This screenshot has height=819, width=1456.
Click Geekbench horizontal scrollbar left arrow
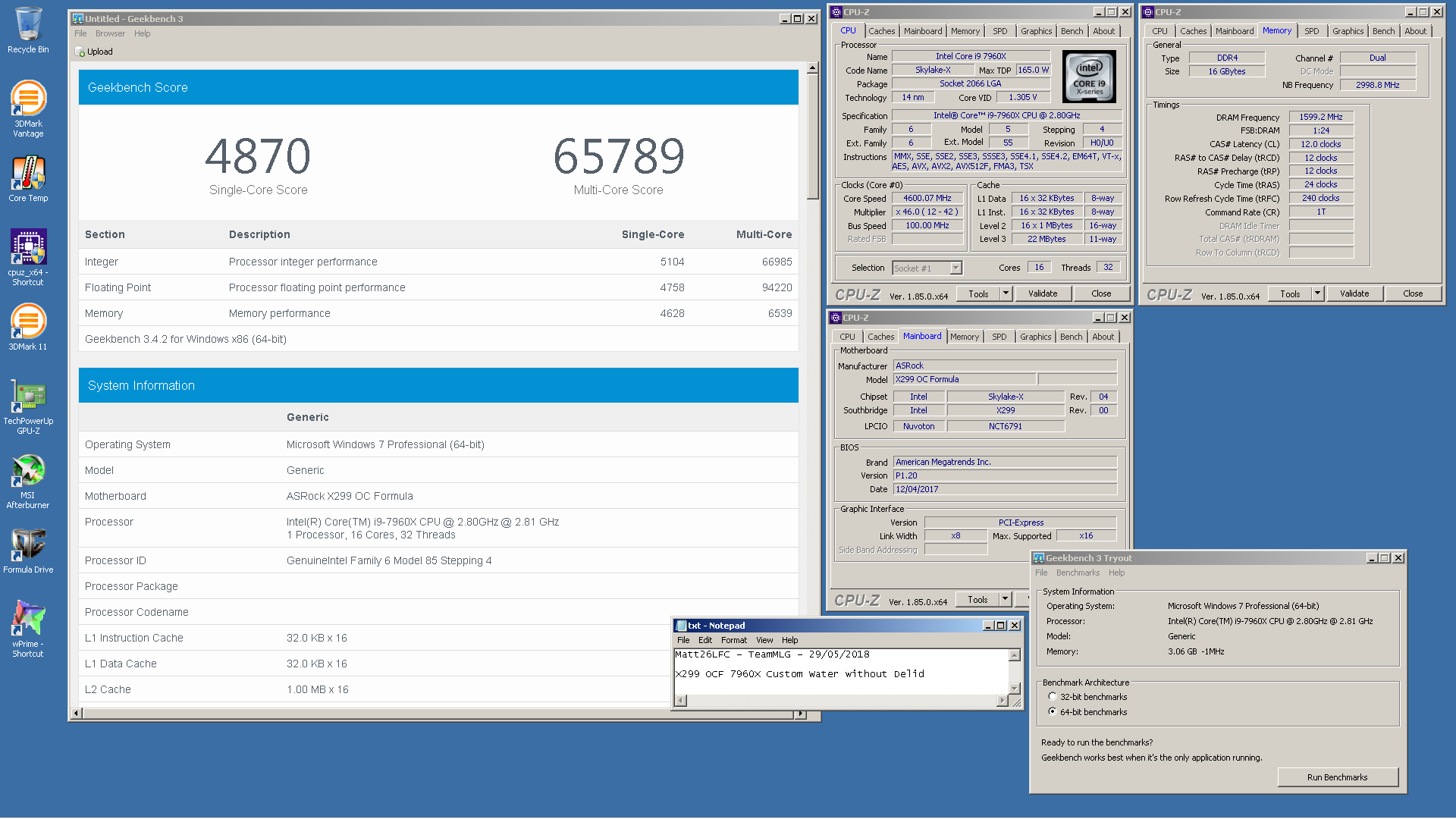coord(76,714)
